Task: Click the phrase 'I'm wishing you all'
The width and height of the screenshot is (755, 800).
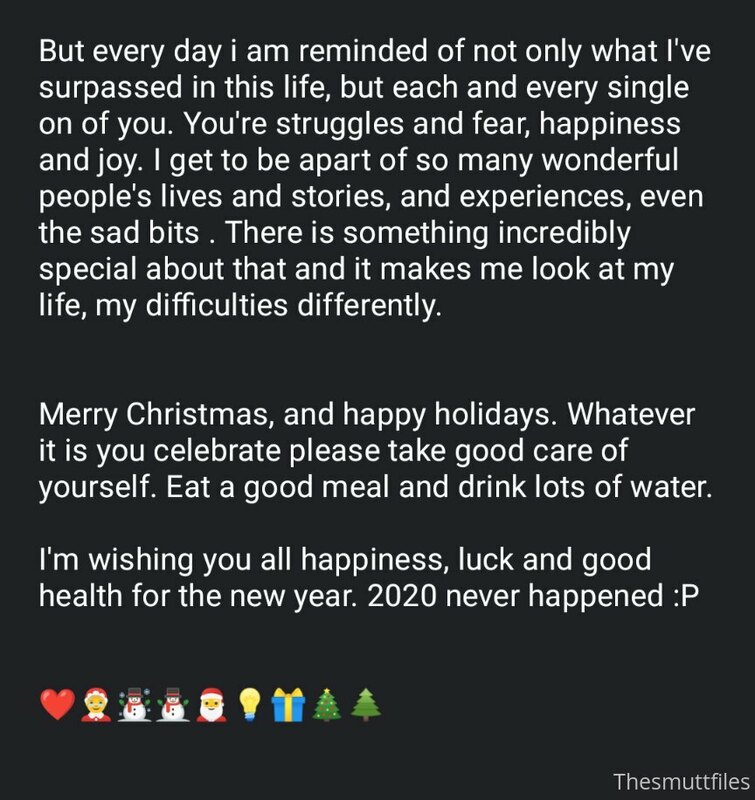Action: [165, 560]
